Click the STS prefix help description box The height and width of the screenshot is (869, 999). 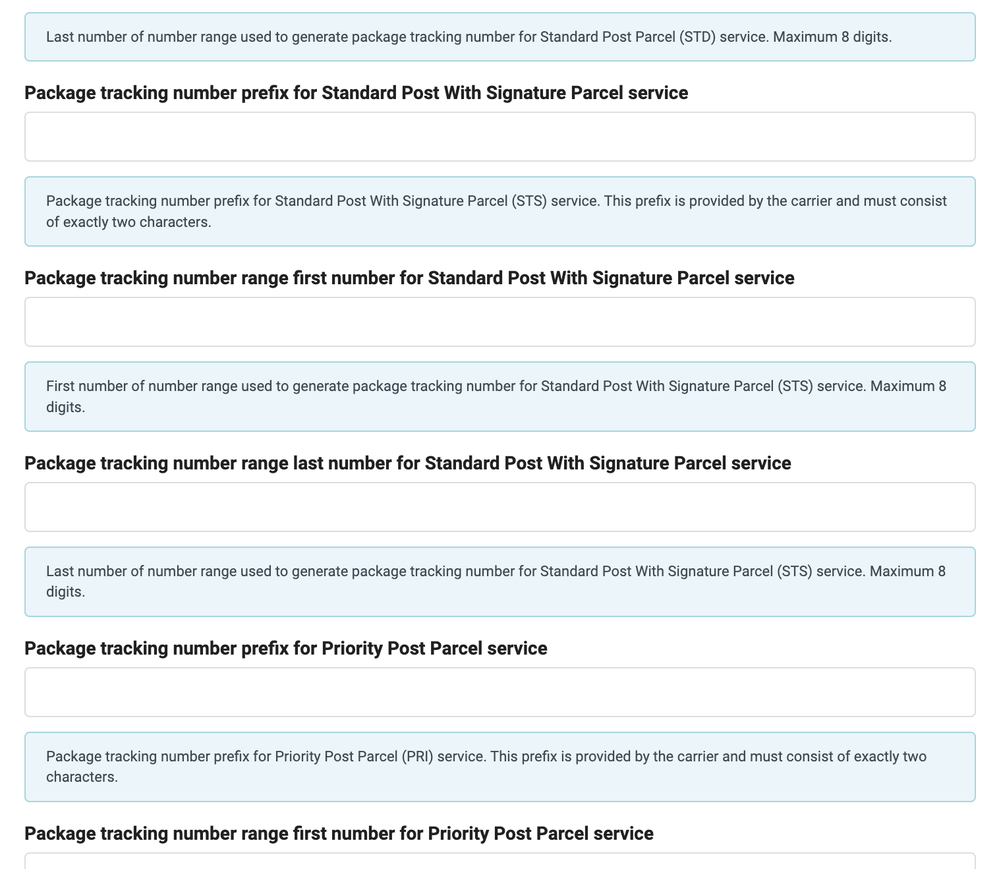499,211
